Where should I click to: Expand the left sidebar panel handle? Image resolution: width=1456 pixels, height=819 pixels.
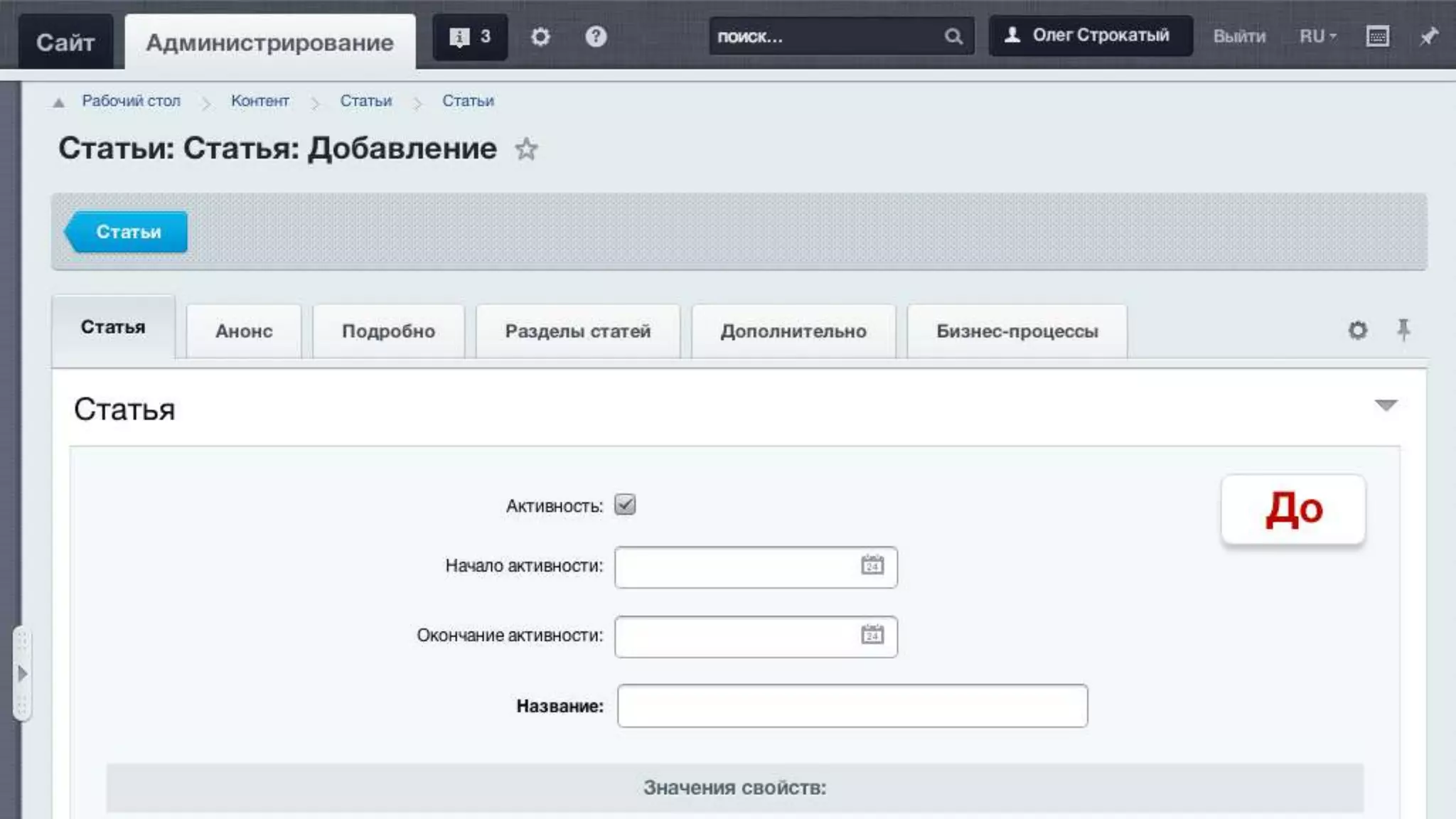[x=22, y=673]
